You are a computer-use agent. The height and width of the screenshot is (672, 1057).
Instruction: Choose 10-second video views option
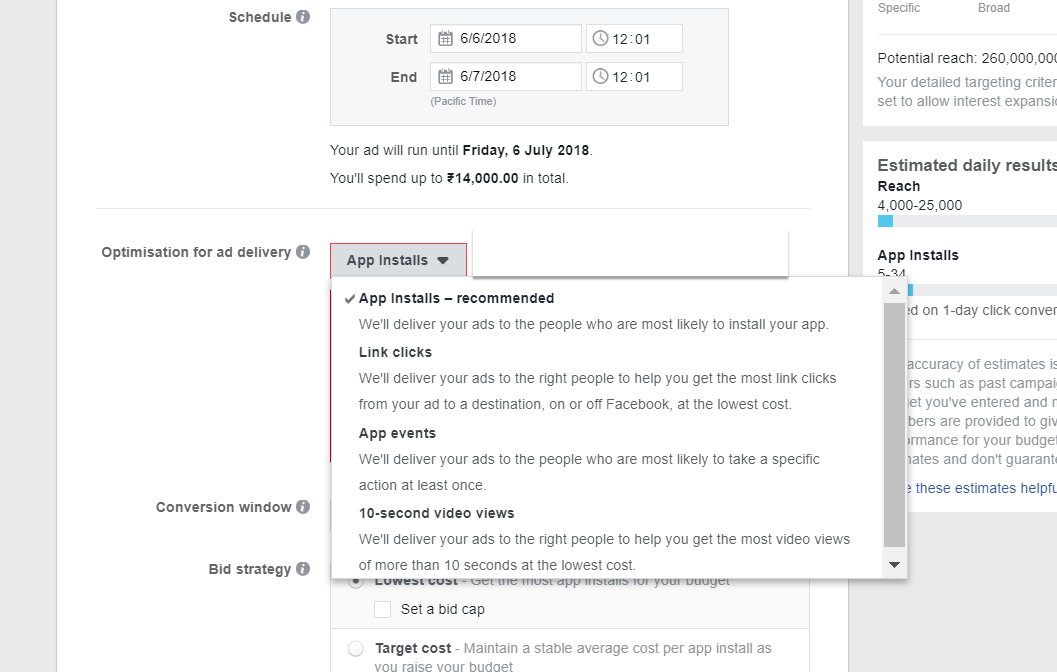point(437,513)
